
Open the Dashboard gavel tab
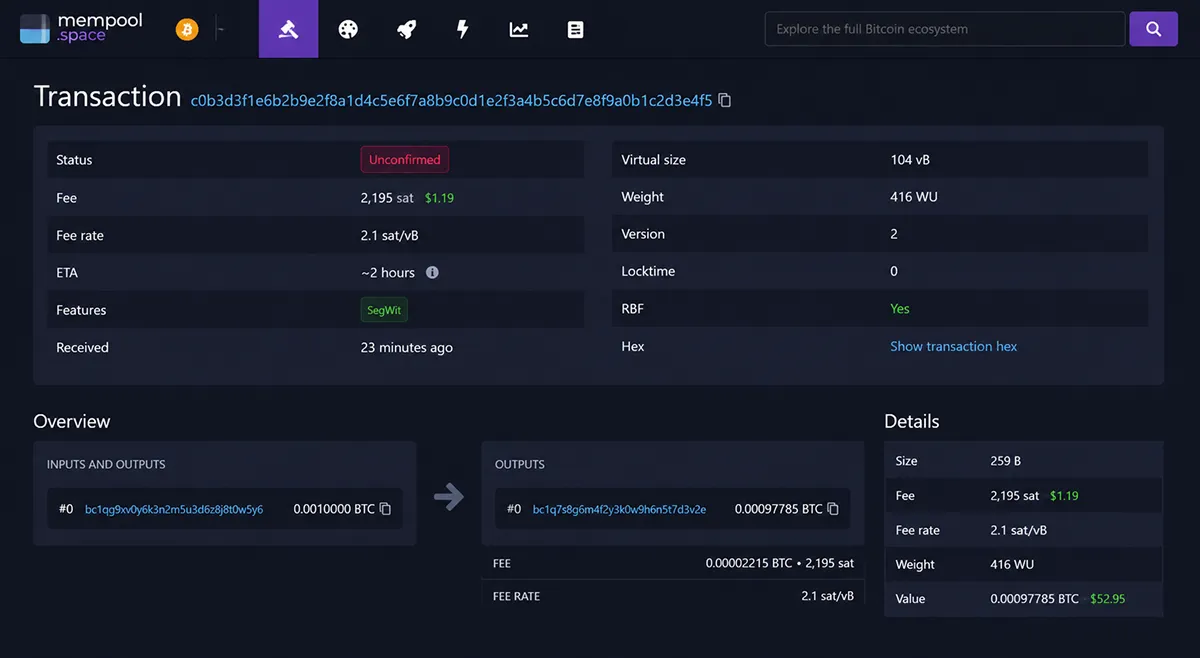(x=288, y=29)
